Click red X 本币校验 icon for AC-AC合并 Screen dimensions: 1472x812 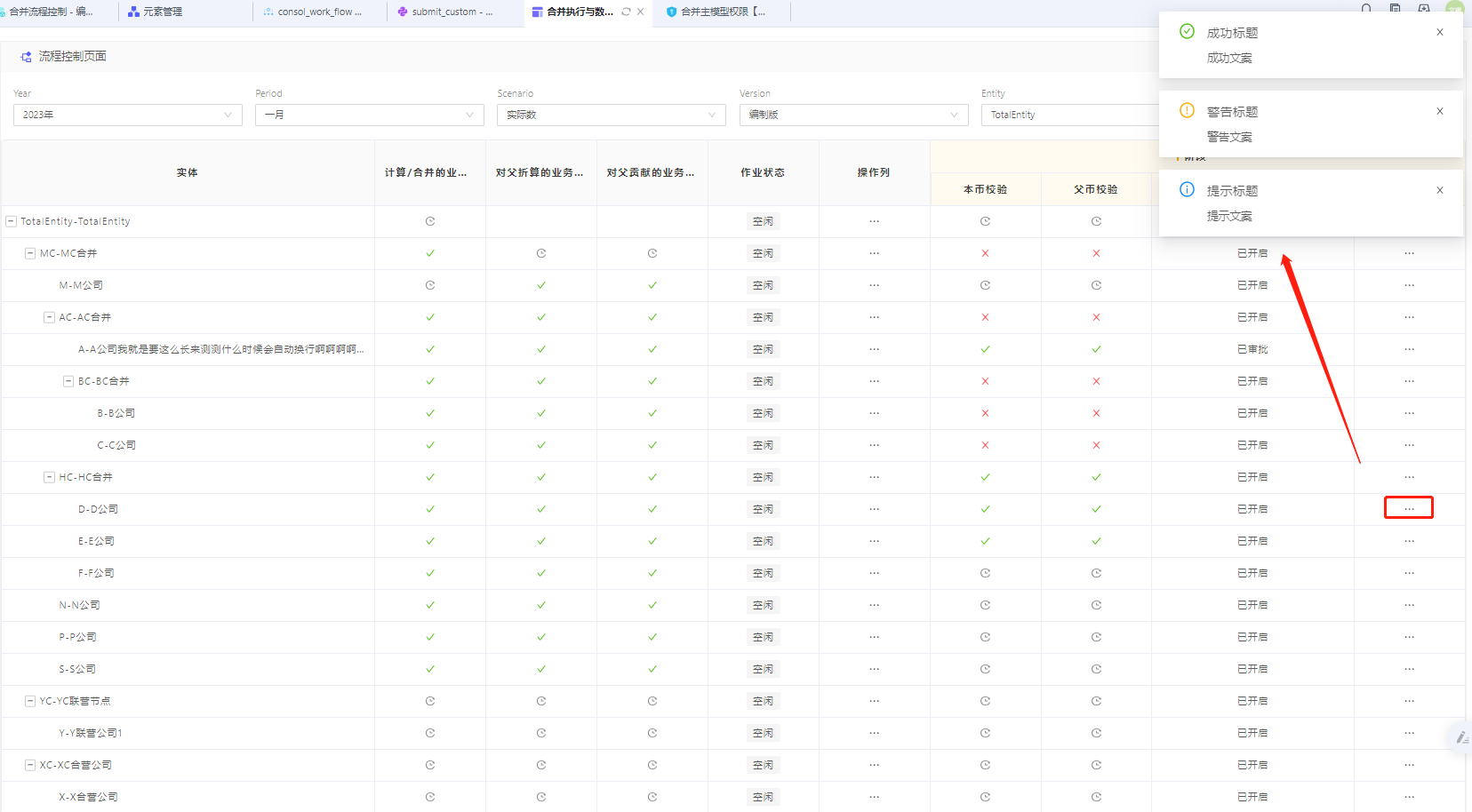985,317
